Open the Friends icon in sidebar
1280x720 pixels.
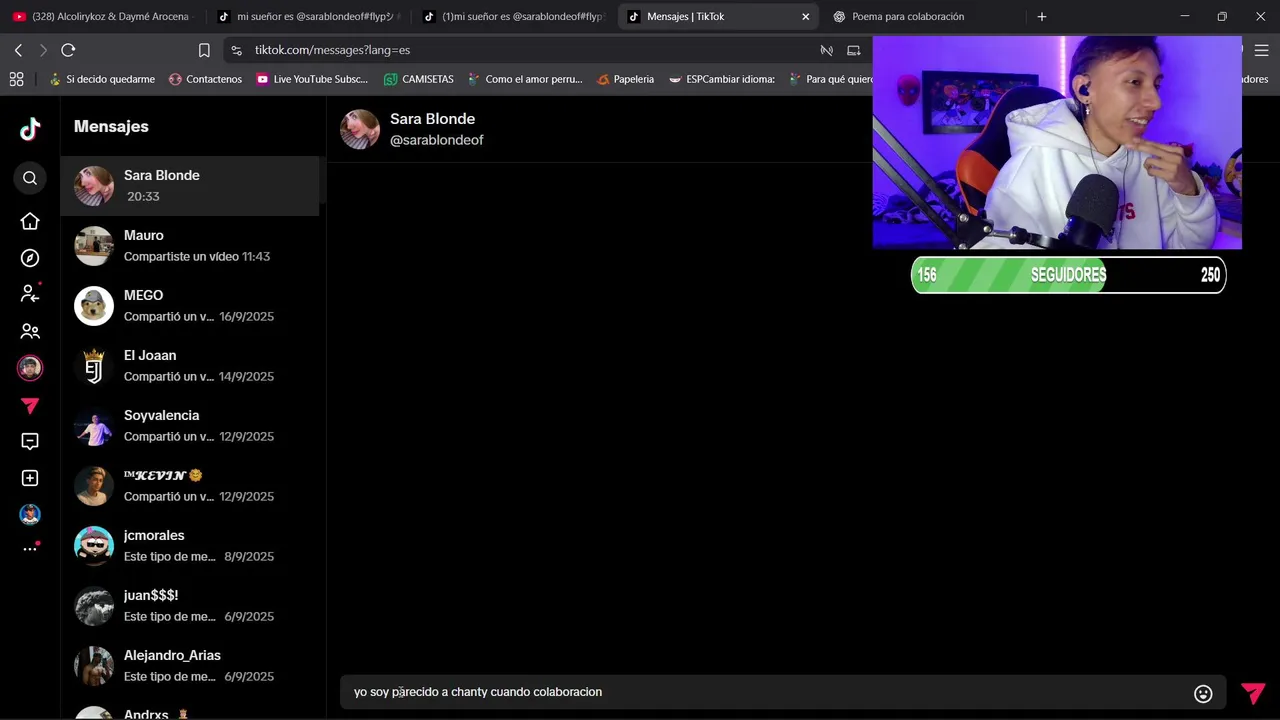30,331
